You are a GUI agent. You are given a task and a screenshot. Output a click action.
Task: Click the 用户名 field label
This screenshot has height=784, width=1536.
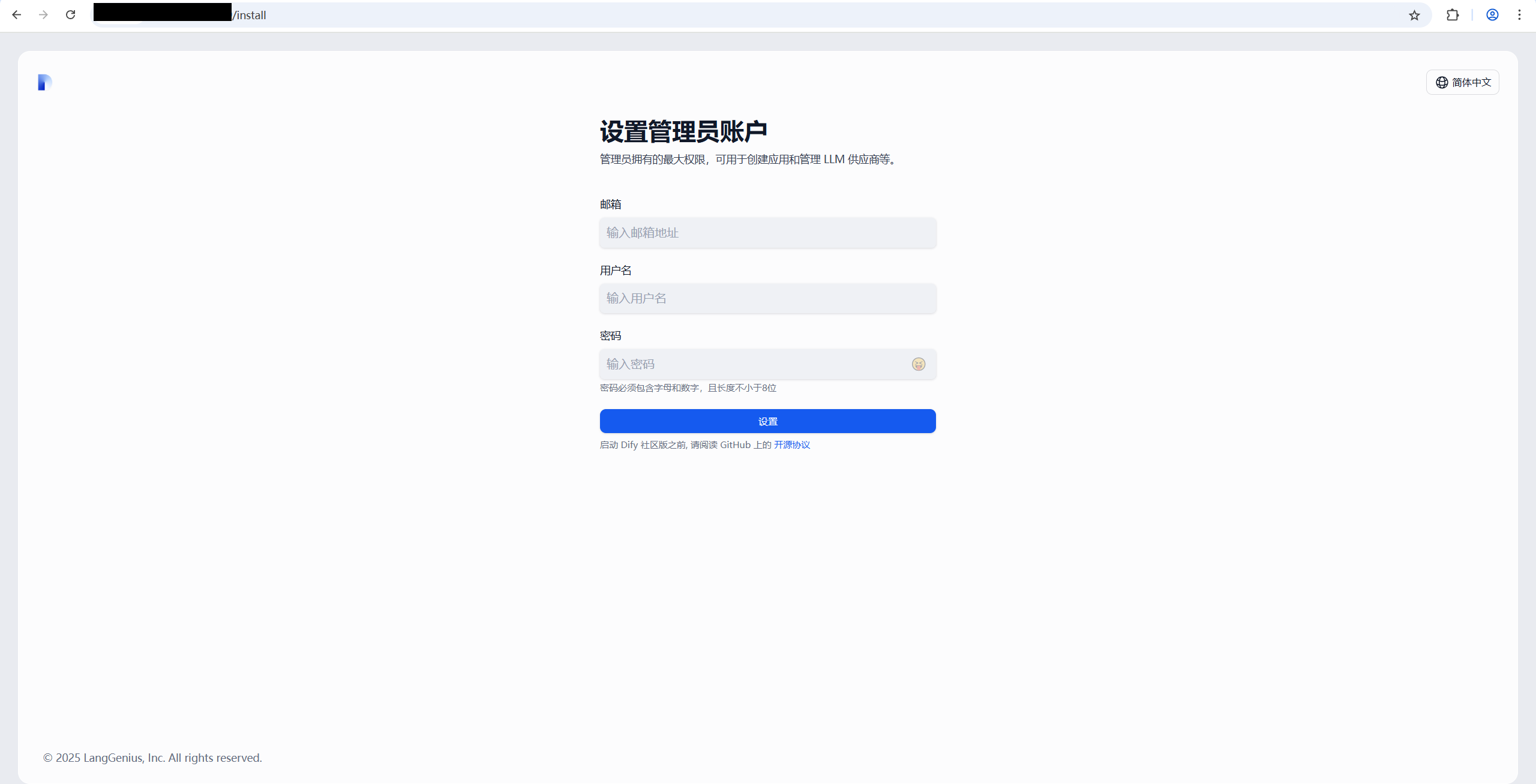[615, 271]
